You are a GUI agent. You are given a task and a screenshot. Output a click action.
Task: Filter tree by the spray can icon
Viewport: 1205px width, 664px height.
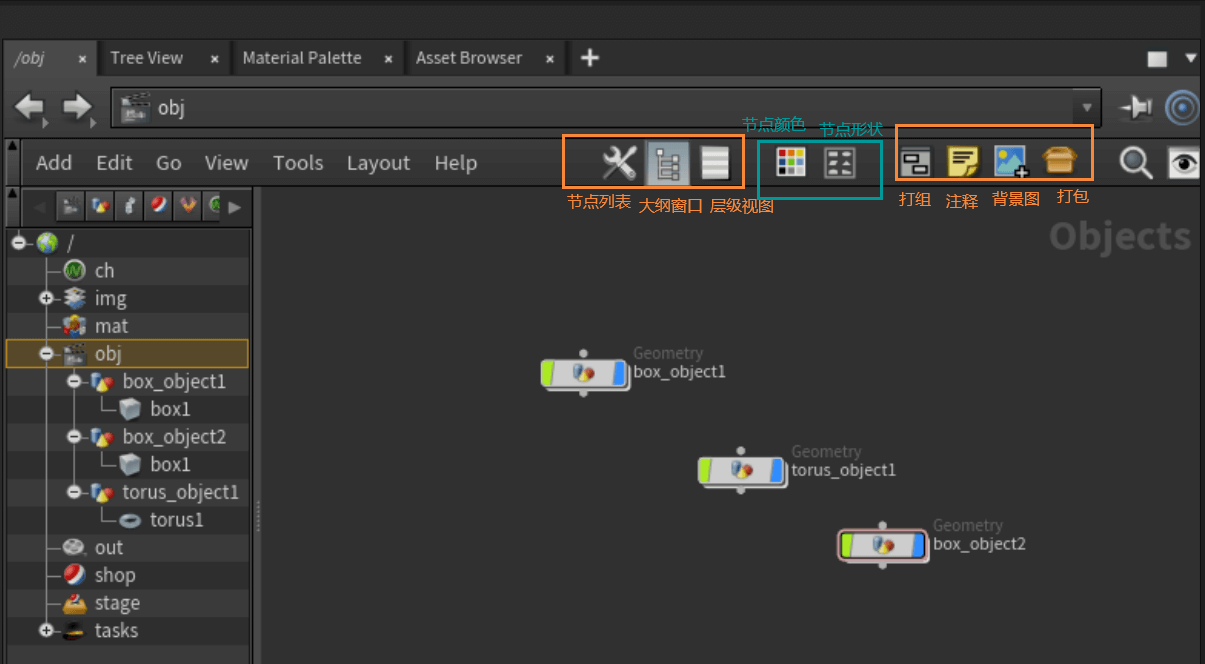130,207
